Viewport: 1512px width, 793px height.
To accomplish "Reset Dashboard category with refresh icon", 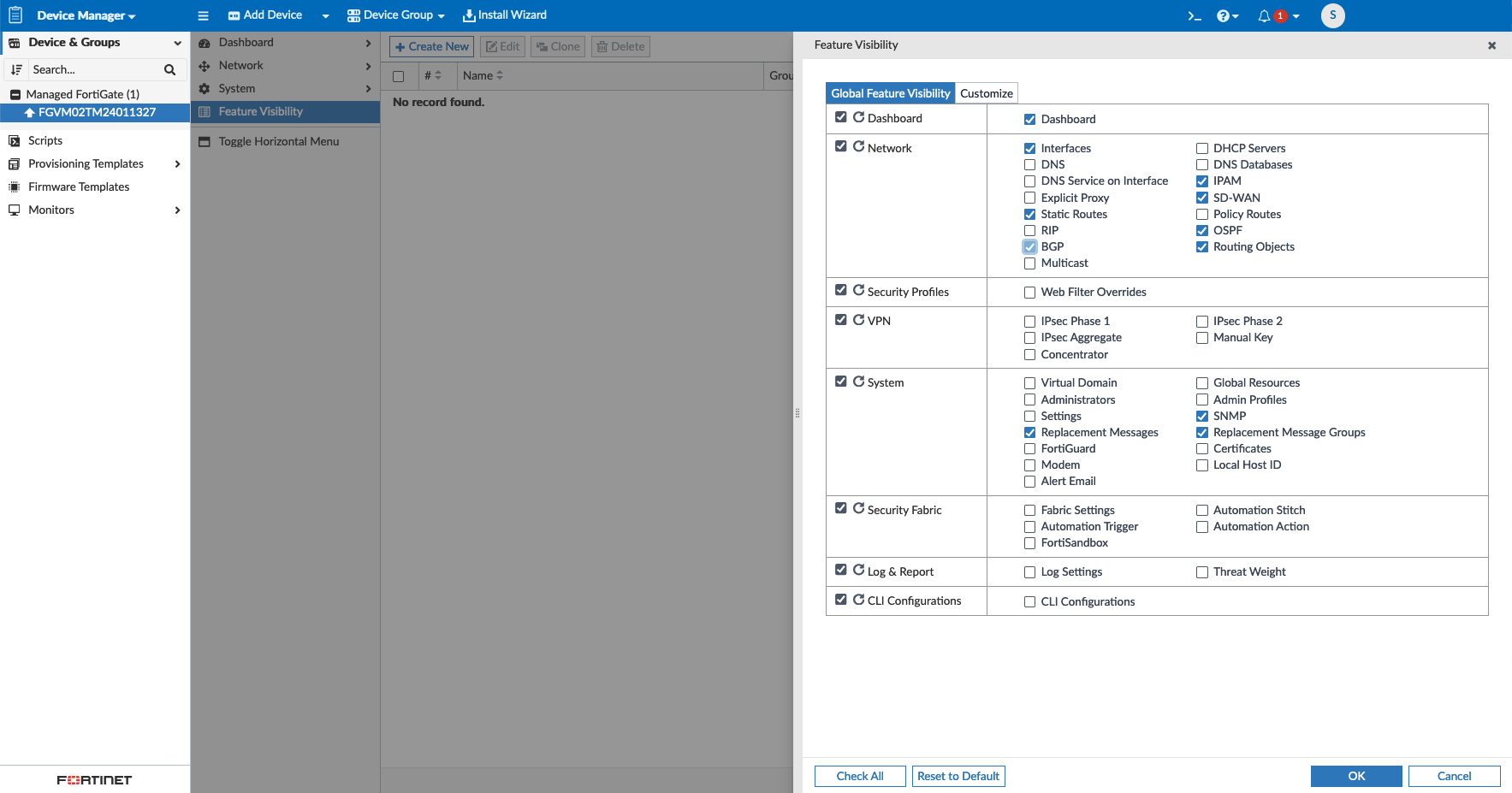I will [x=858, y=117].
